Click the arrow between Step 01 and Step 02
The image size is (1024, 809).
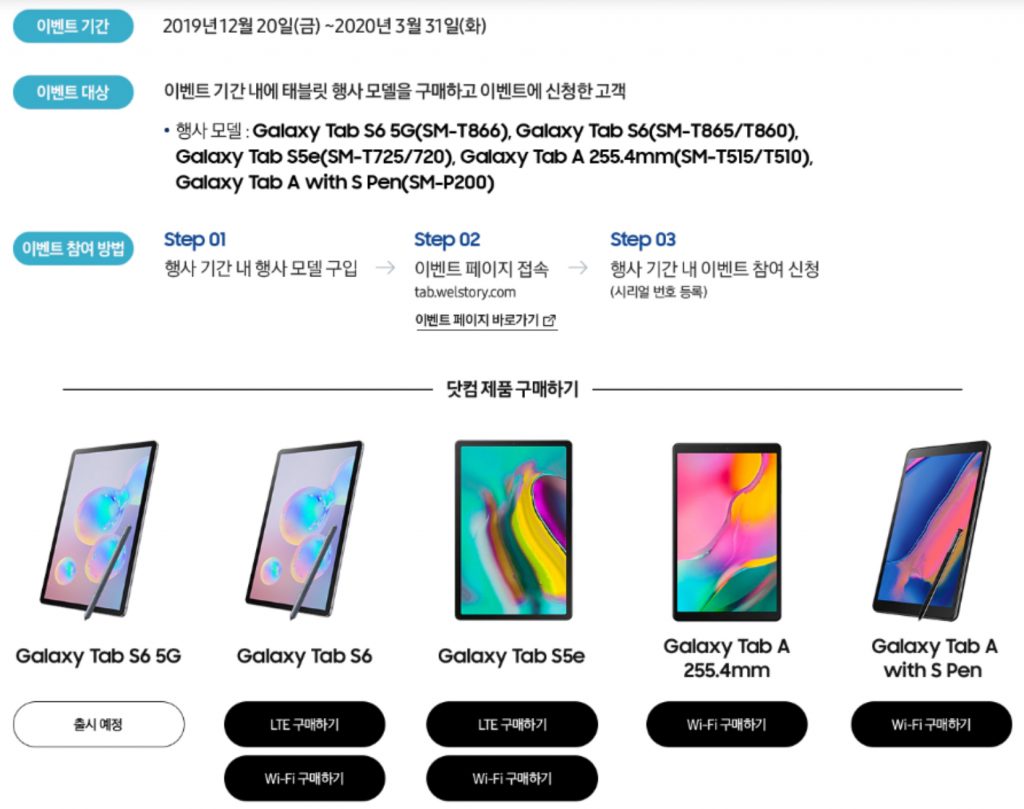(x=385, y=268)
